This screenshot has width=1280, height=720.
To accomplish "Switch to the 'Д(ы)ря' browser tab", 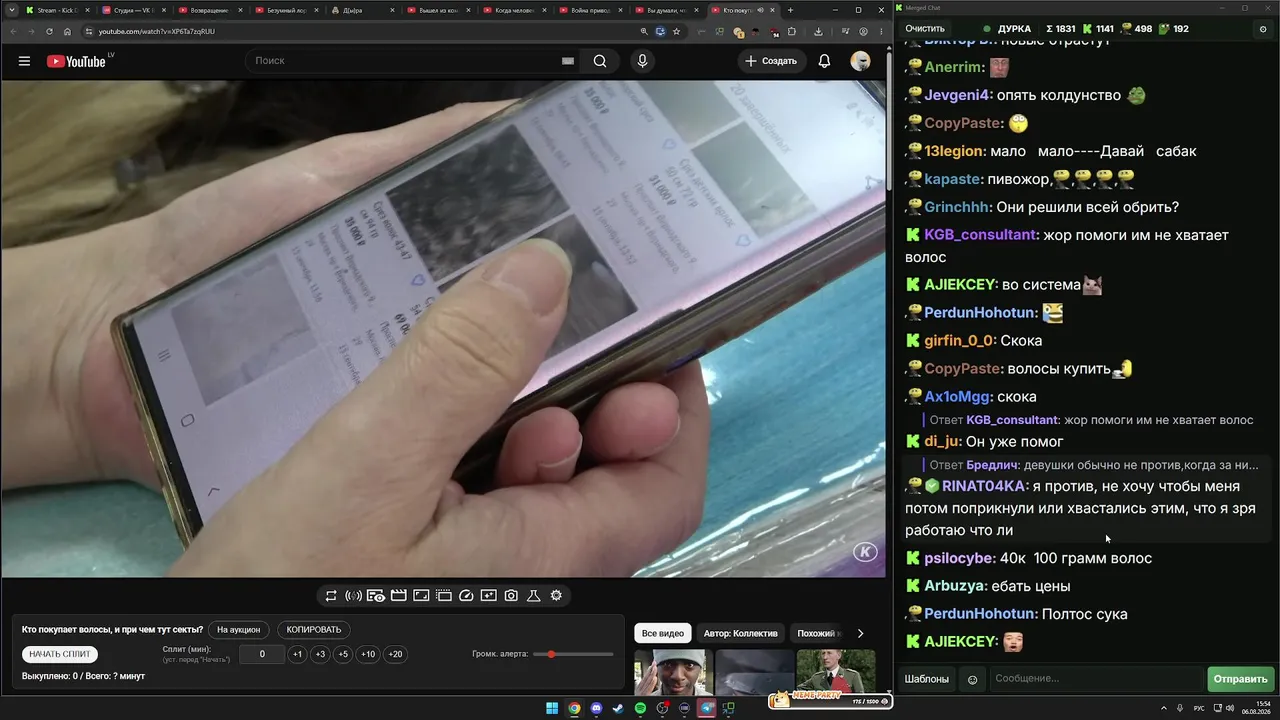I will [362, 10].
